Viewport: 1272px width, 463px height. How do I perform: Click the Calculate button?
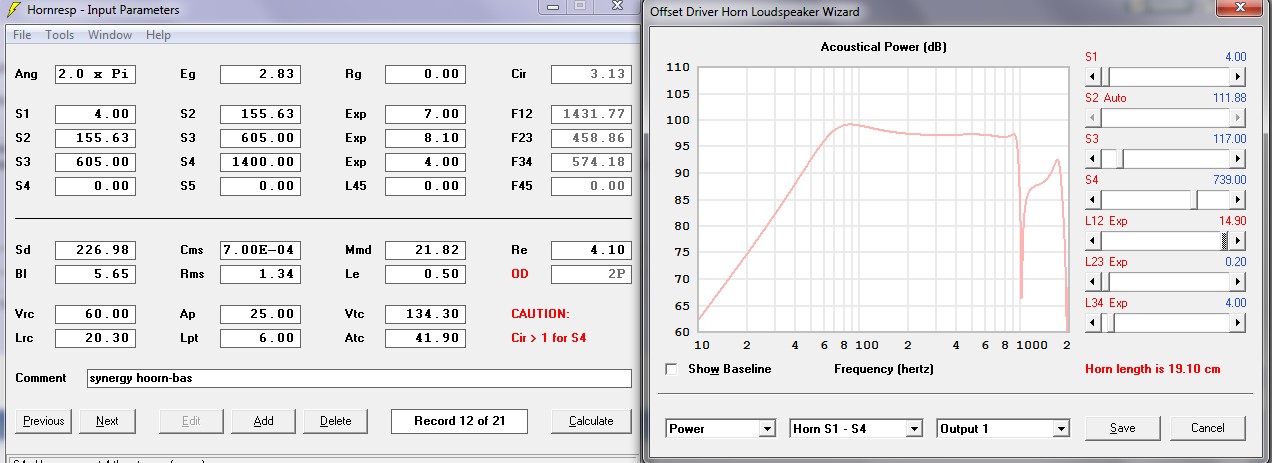tap(591, 421)
